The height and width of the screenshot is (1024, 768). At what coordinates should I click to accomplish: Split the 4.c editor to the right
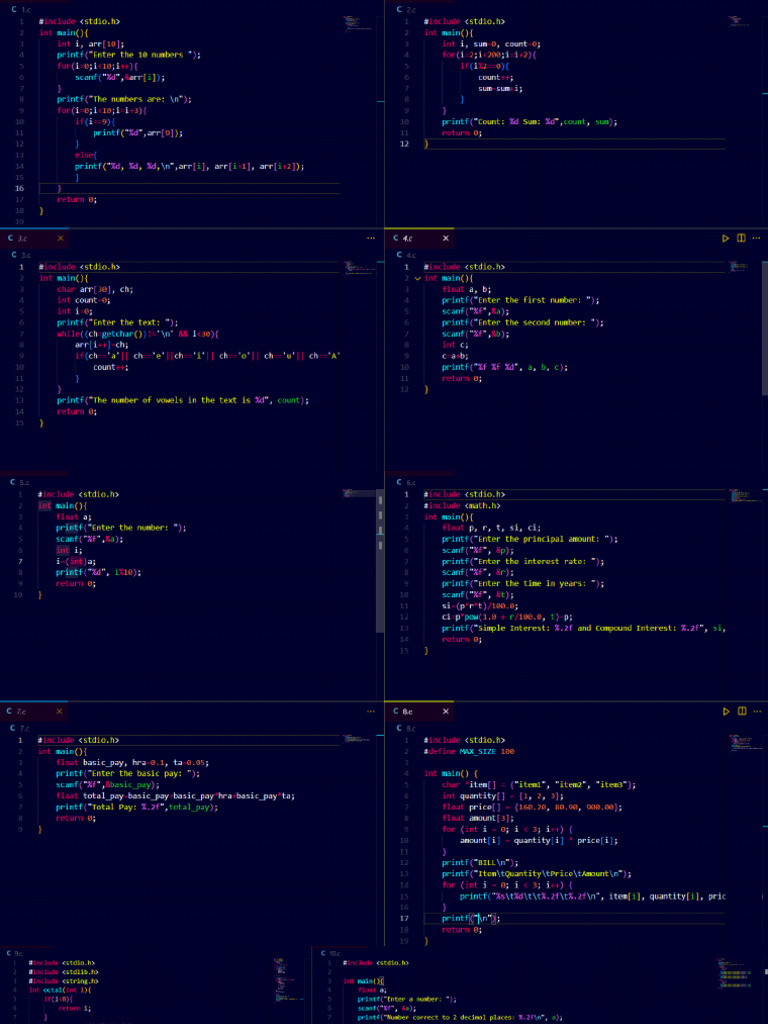click(741, 239)
